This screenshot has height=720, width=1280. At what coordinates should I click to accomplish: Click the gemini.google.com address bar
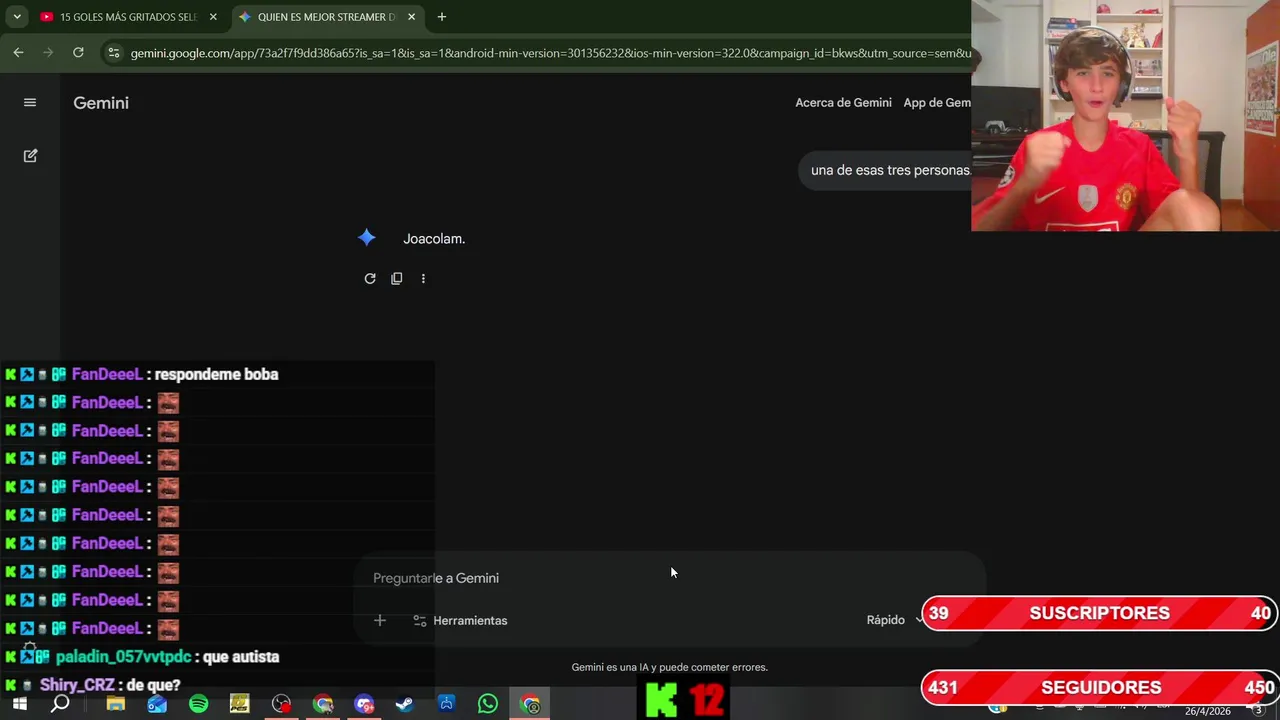pos(550,53)
